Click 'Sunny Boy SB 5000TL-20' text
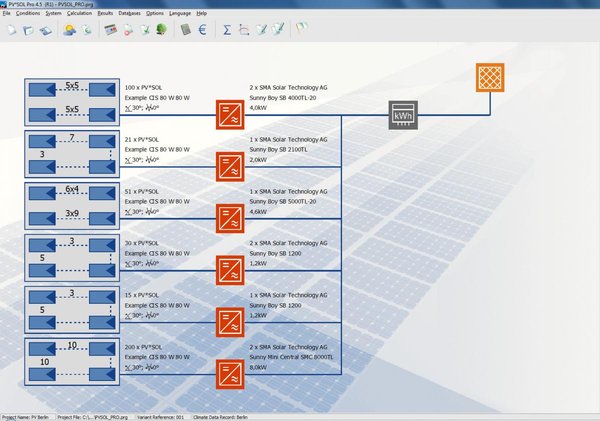 tap(283, 201)
